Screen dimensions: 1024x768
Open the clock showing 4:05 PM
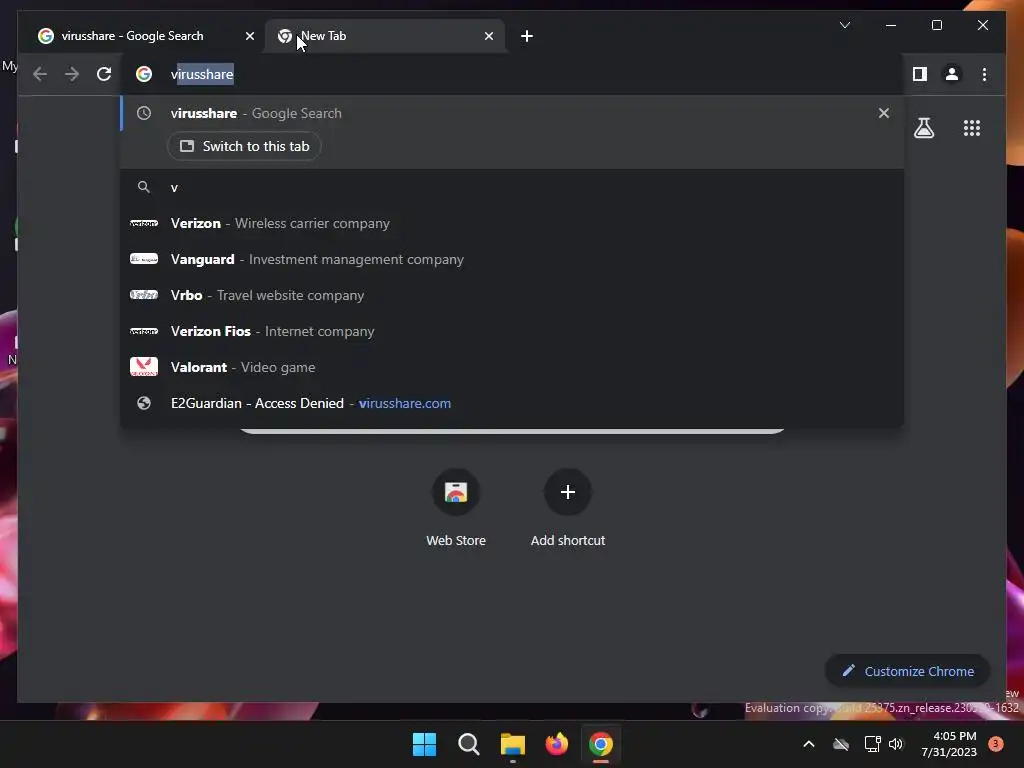[x=949, y=744]
